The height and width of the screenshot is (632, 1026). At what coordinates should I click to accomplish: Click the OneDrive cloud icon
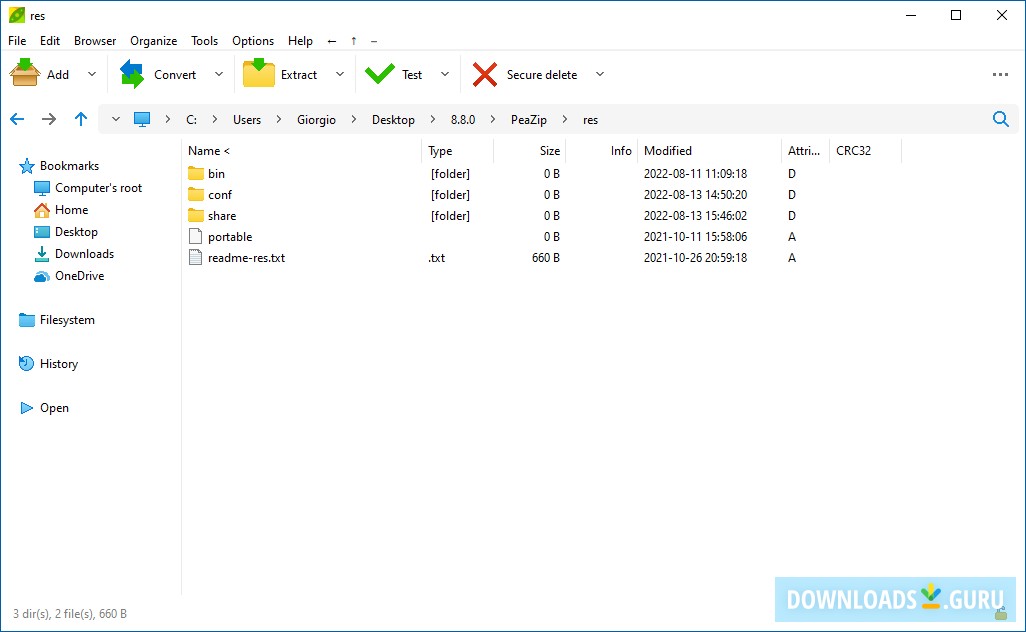[42, 276]
